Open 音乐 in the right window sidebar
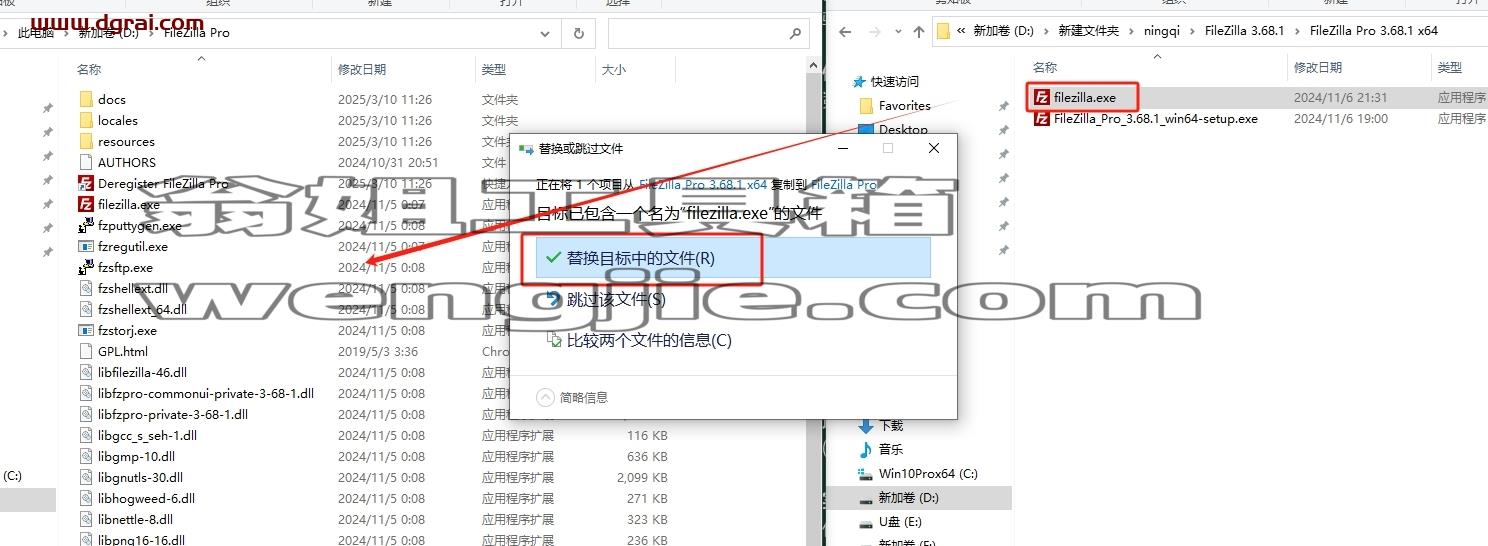Screen dimensions: 1488x546 [x=891, y=450]
